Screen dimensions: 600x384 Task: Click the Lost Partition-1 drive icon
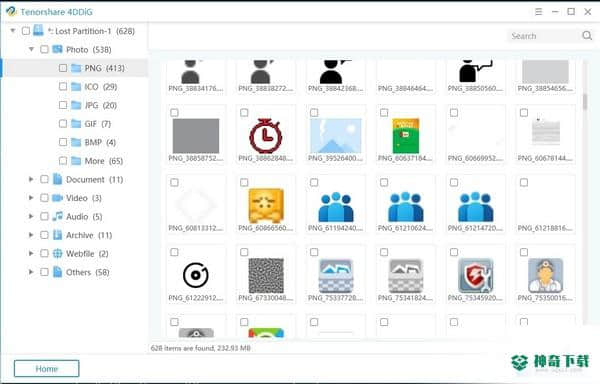point(38,30)
